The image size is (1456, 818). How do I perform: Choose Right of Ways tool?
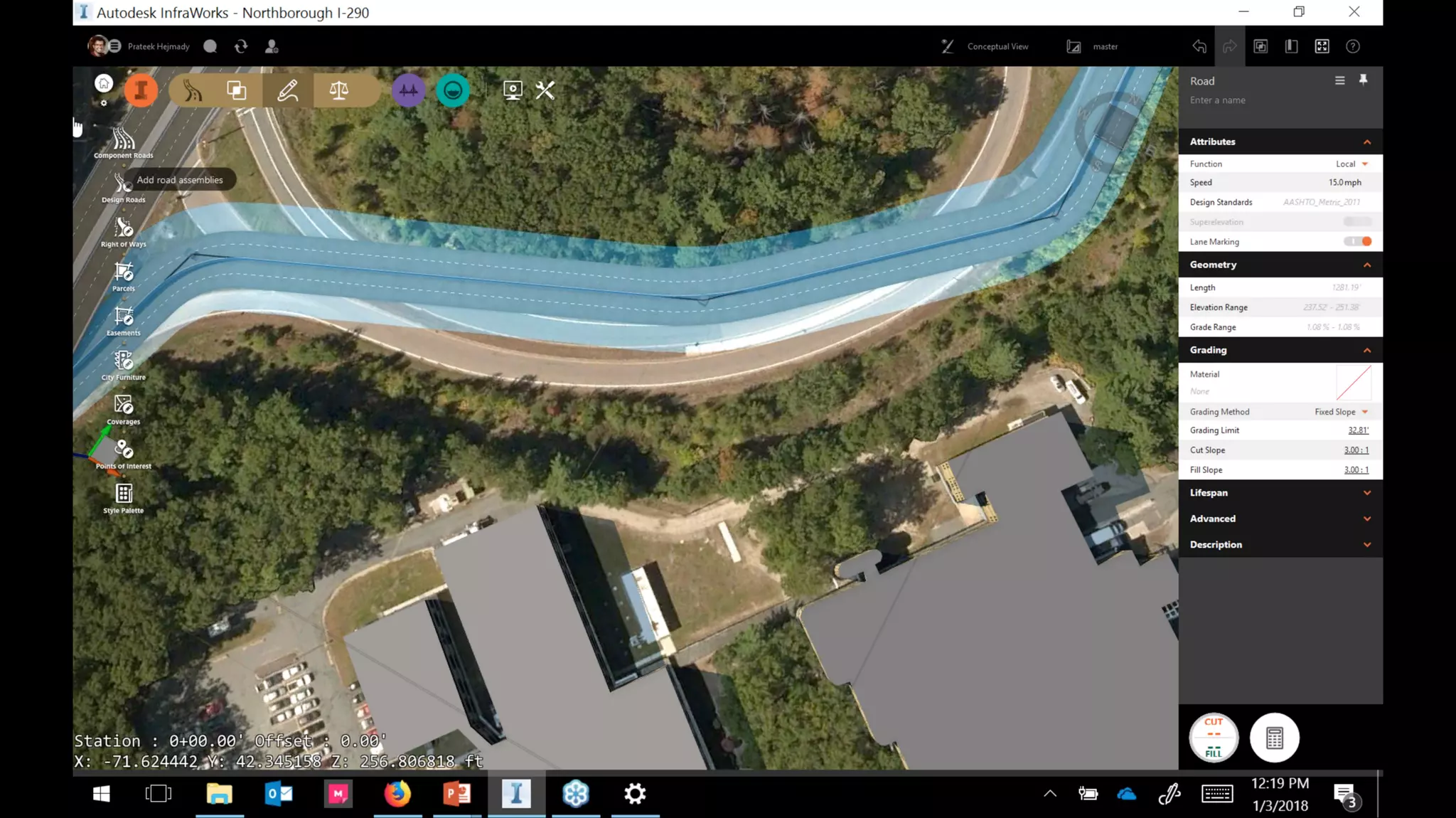click(x=124, y=232)
